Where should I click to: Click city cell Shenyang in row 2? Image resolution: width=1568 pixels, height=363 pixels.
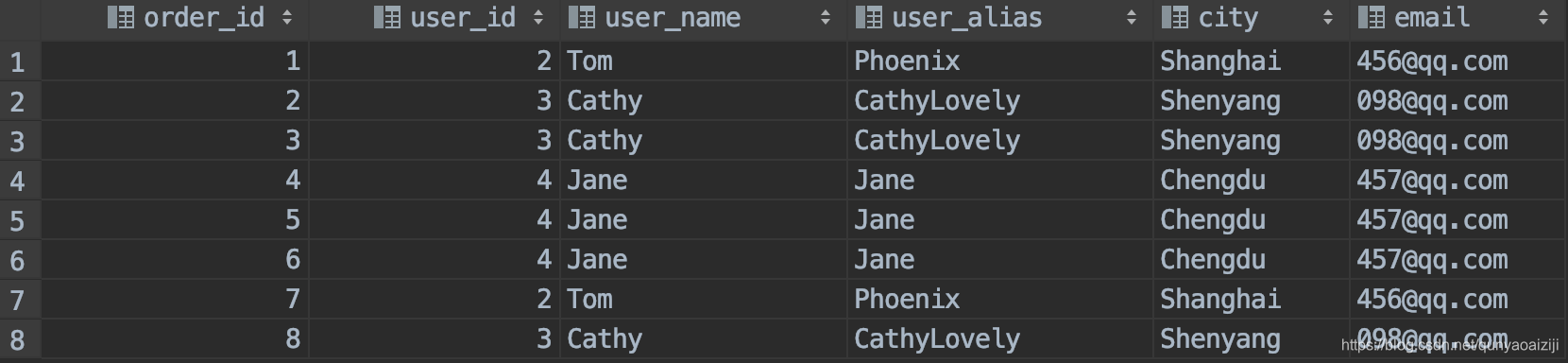click(1252, 101)
